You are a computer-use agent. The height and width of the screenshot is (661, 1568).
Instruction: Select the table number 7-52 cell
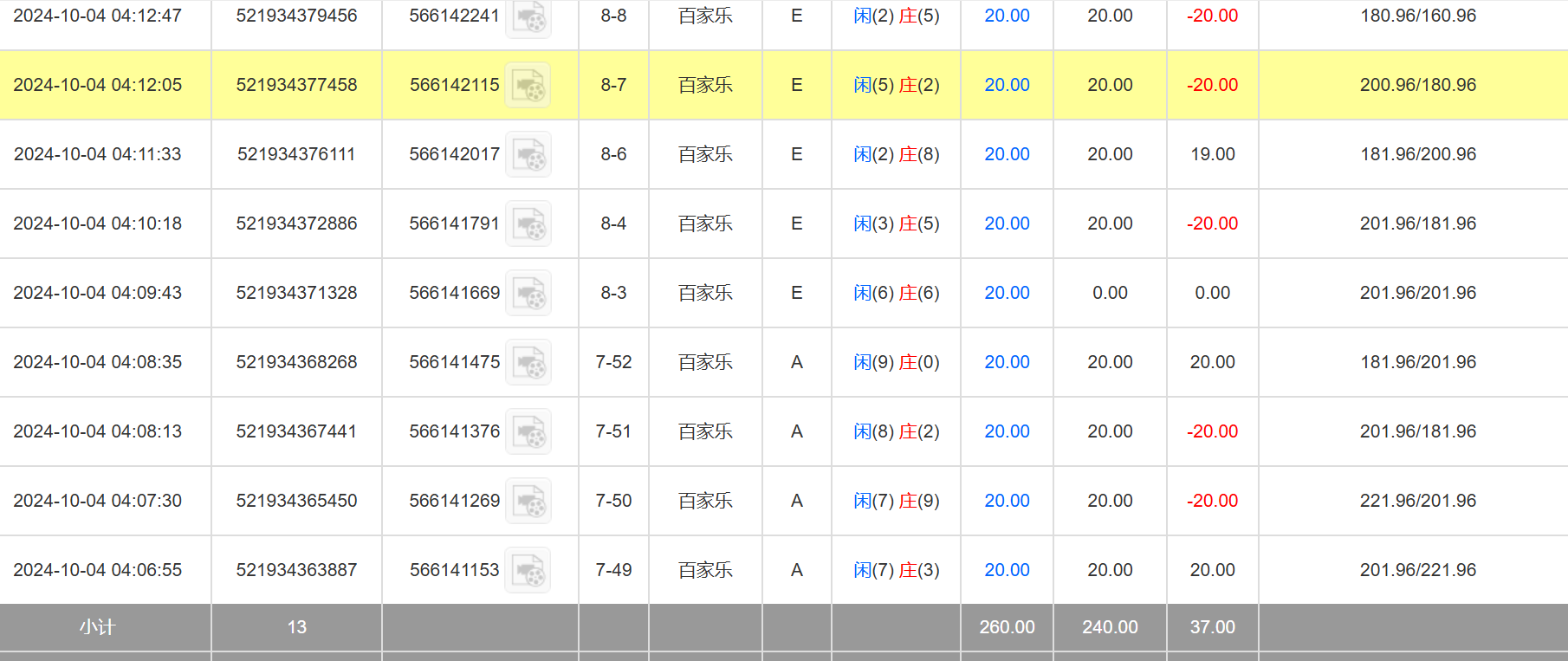click(613, 362)
